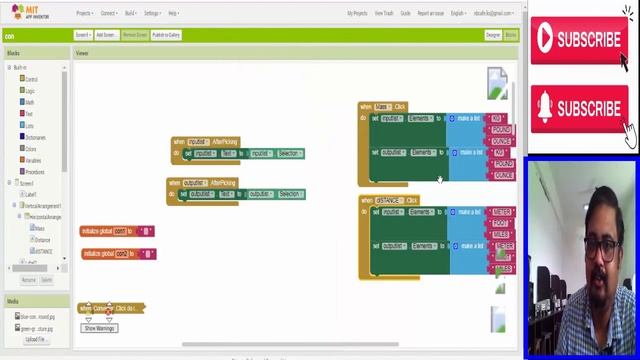The width and height of the screenshot is (640, 360).
Task: Click the top play-button Subscribe banner
Action: click(x=579, y=40)
